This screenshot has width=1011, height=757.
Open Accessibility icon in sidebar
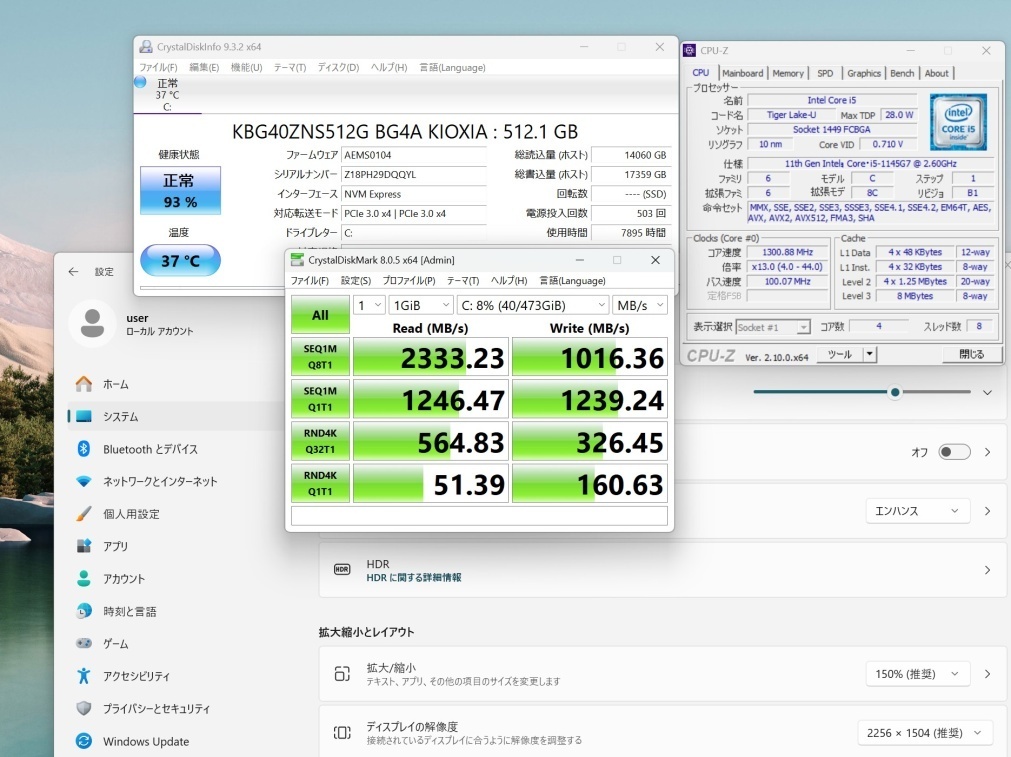pos(84,676)
